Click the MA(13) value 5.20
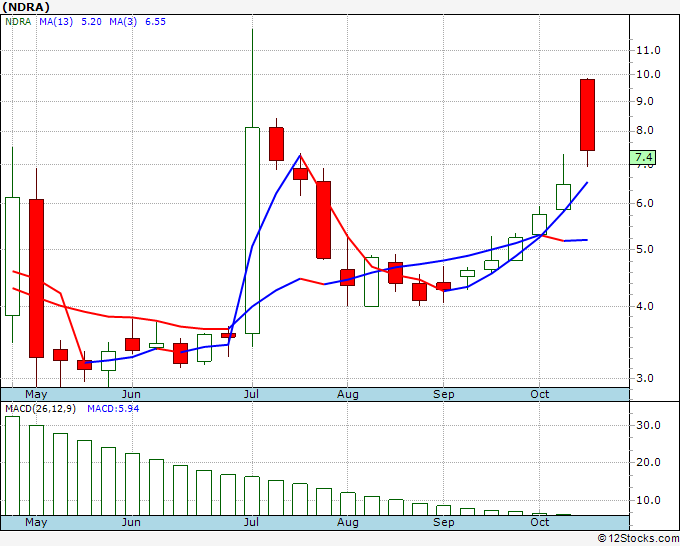This screenshot has width=680, height=546. click(x=91, y=22)
